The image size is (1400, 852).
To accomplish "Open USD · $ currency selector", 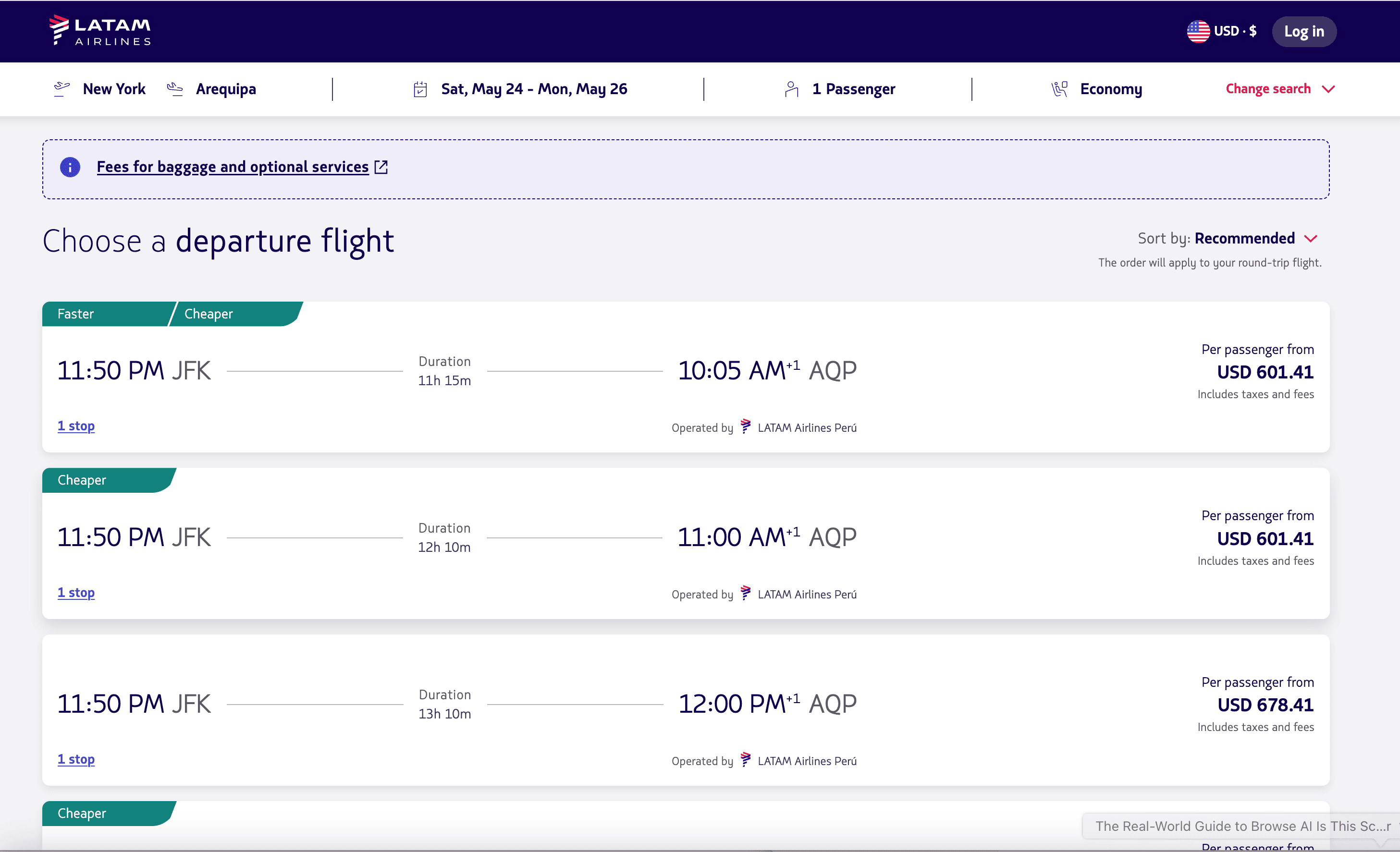I will [x=1222, y=31].
